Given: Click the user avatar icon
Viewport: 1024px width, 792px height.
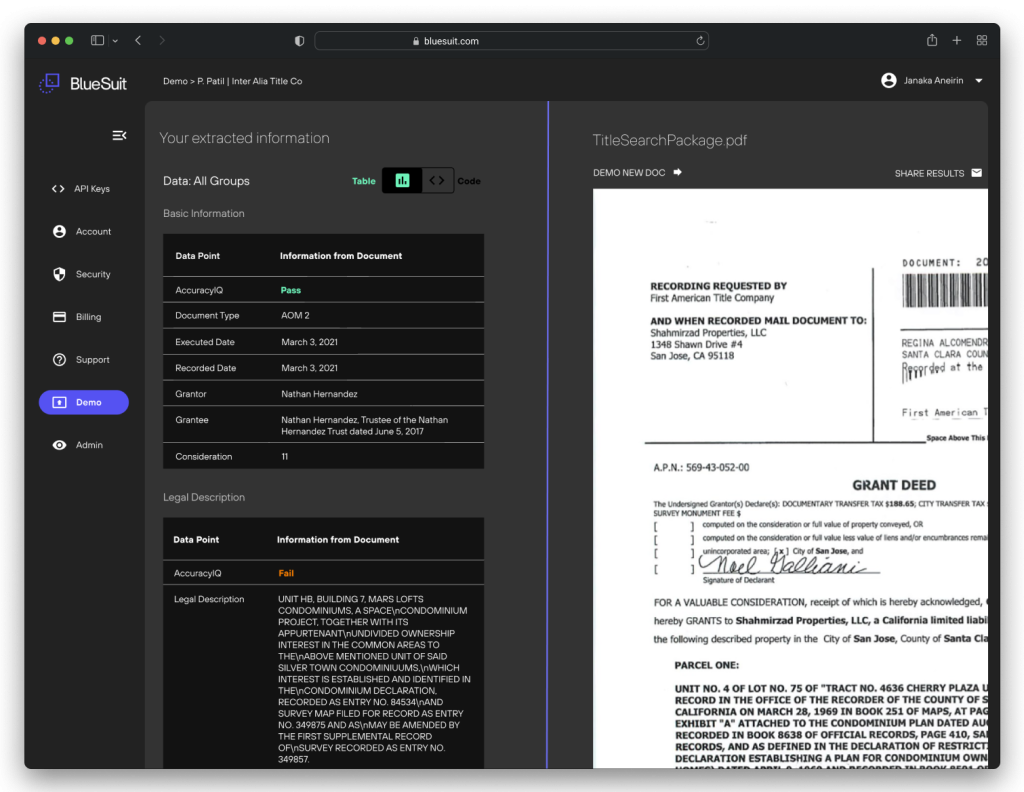Looking at the screenshot, I should [x=888, y=80].
